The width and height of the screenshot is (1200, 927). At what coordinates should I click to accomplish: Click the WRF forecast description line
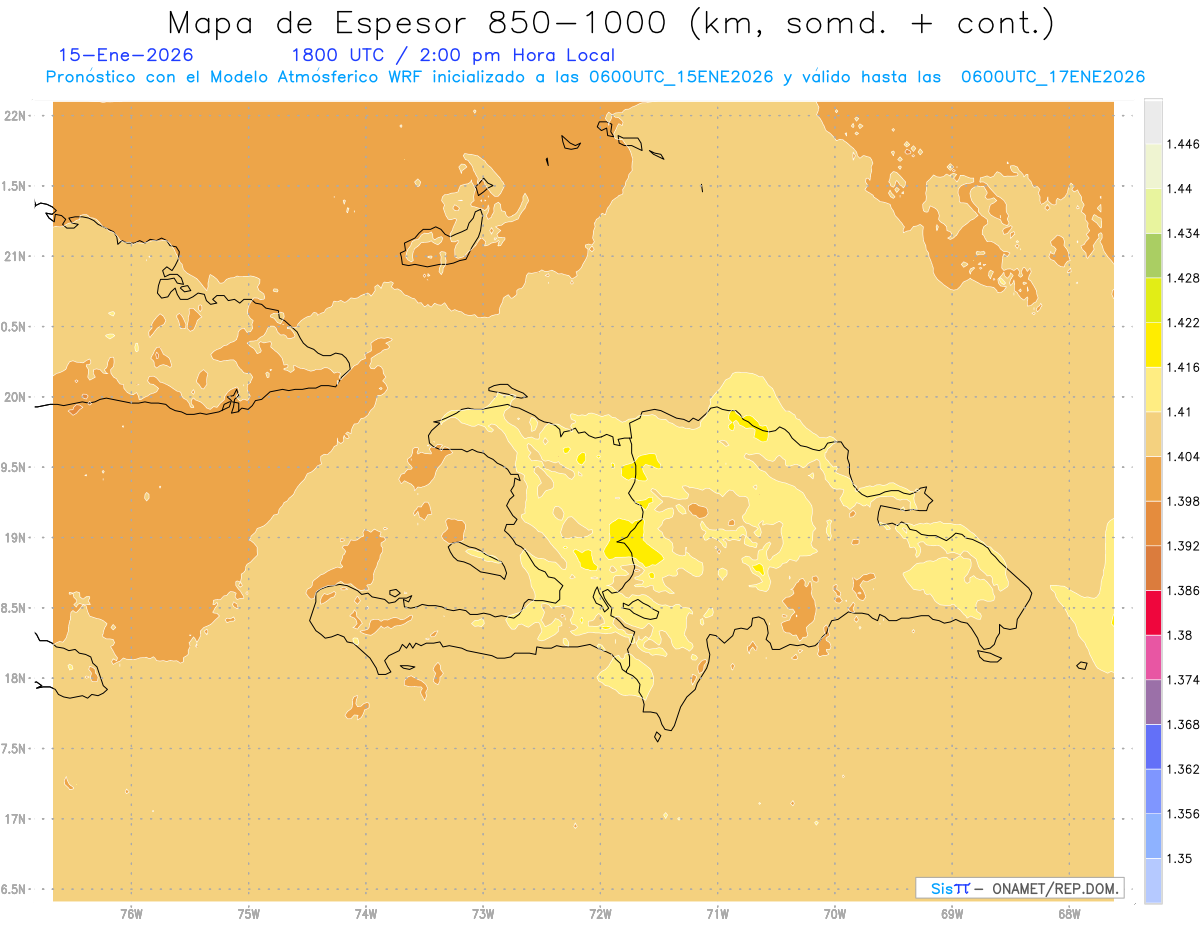pyautogui.click(x=595, y=77)
